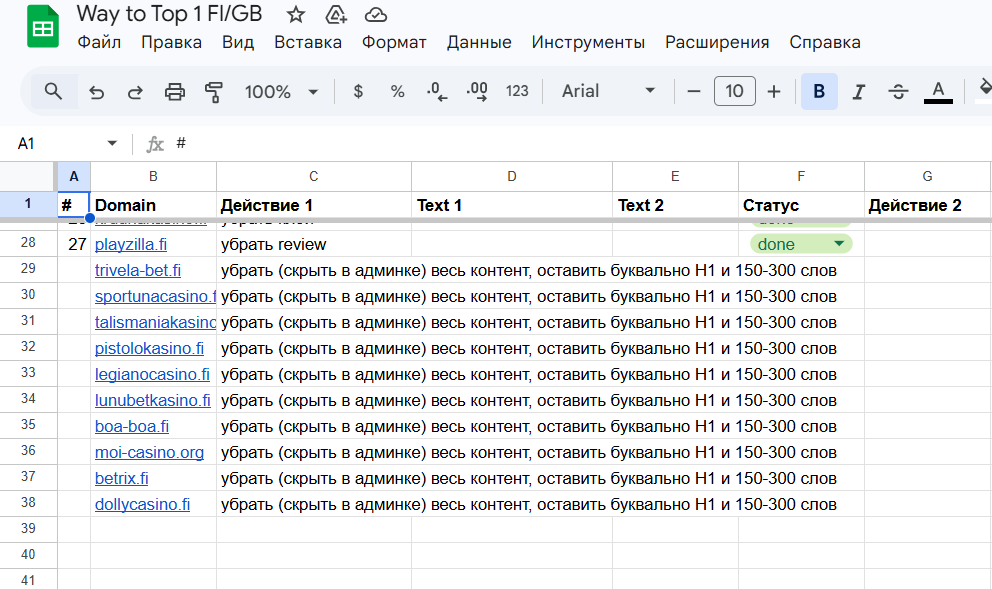Toggle bold formatting button
The image size is (992, 589).
tap(819, 92)
